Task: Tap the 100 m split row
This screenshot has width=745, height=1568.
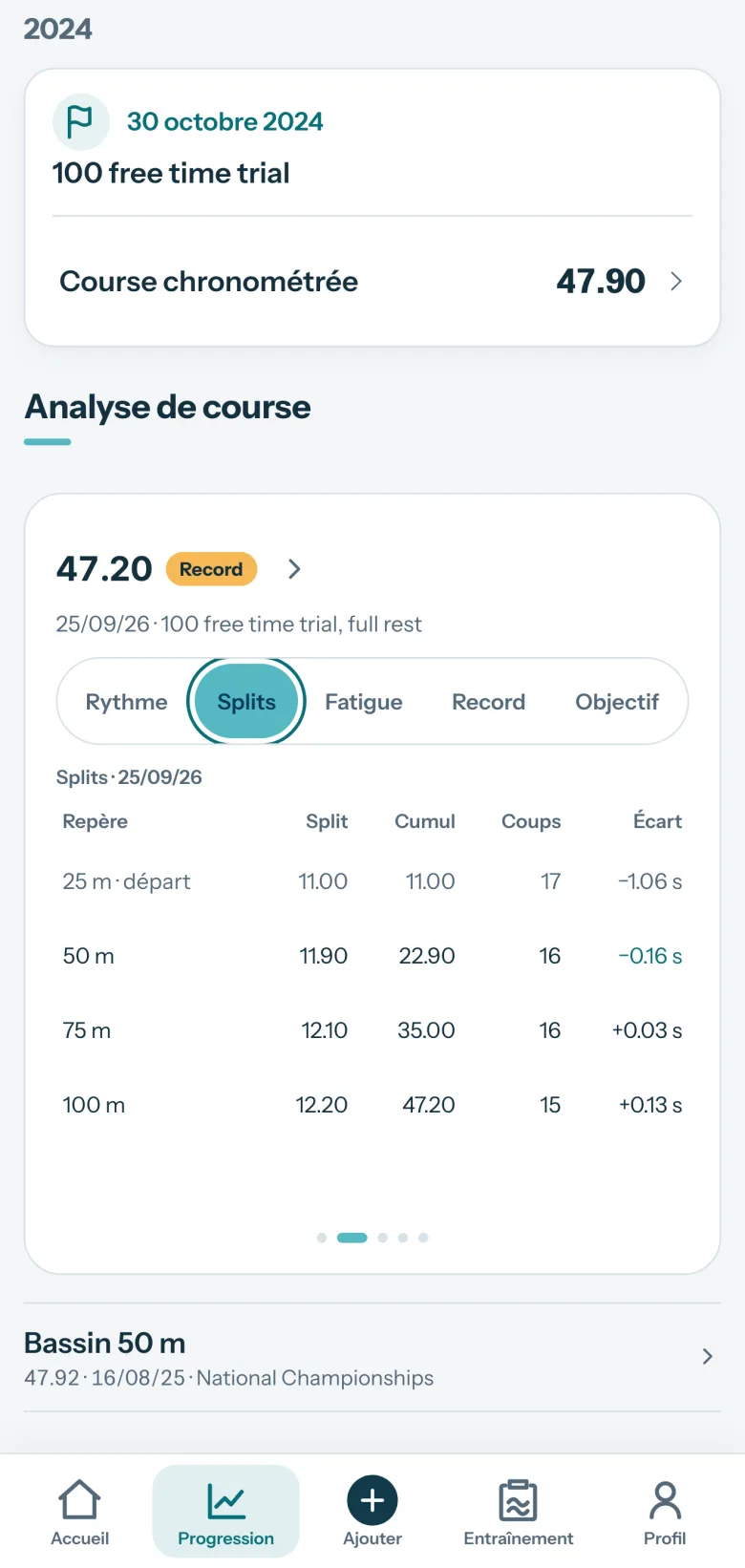Action: (x=372, y=1105)
